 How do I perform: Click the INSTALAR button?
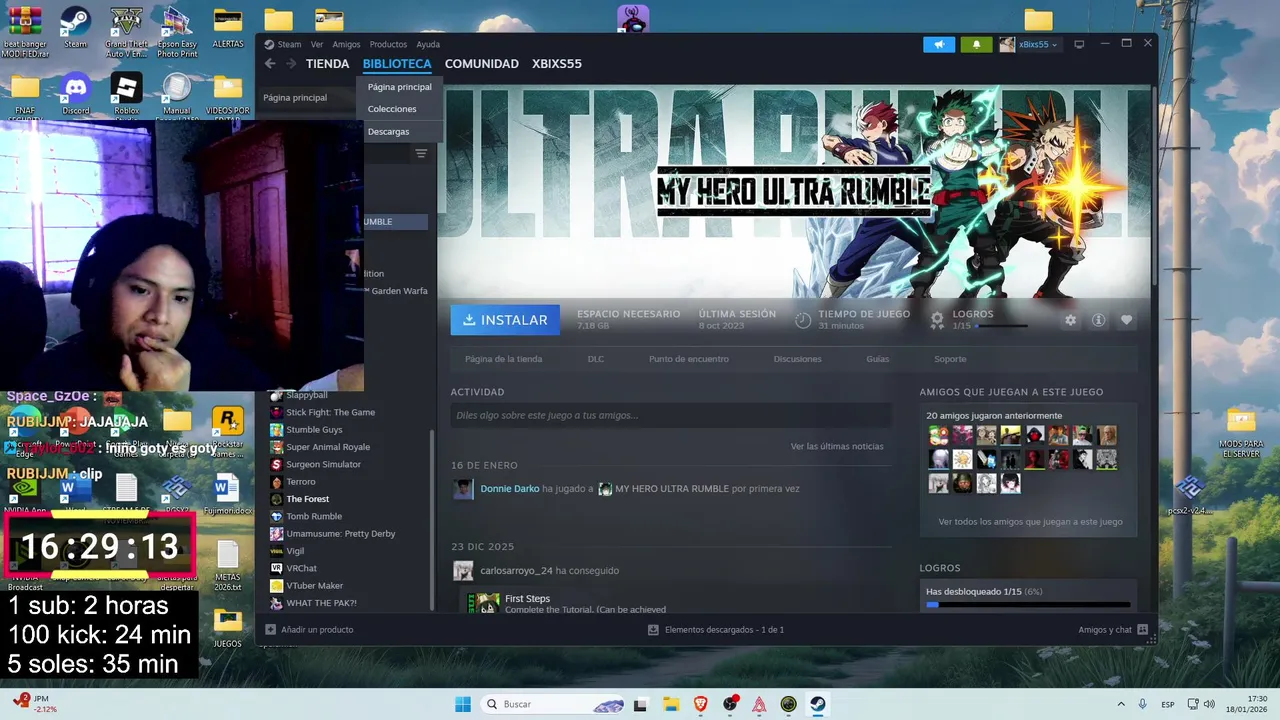(x=505, y=320)
